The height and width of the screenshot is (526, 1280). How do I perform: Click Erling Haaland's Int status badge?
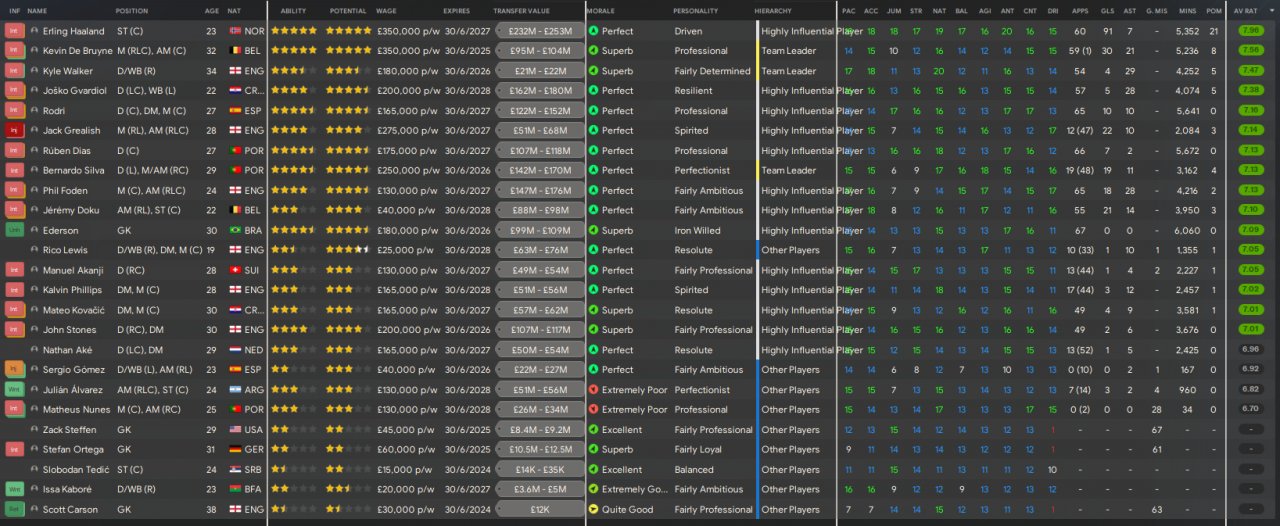click(14, 31)
